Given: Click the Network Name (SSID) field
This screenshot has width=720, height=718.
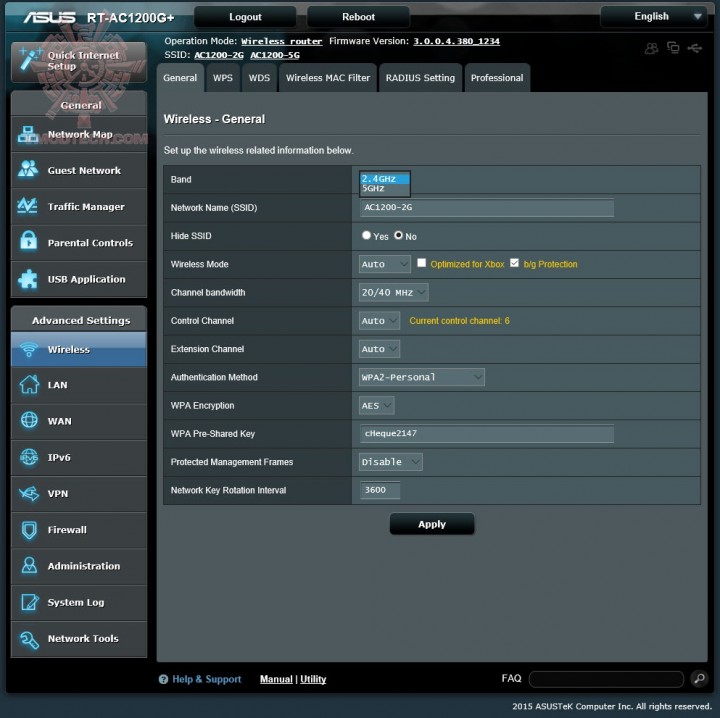Looking at the screenshot, I should 487,208.
